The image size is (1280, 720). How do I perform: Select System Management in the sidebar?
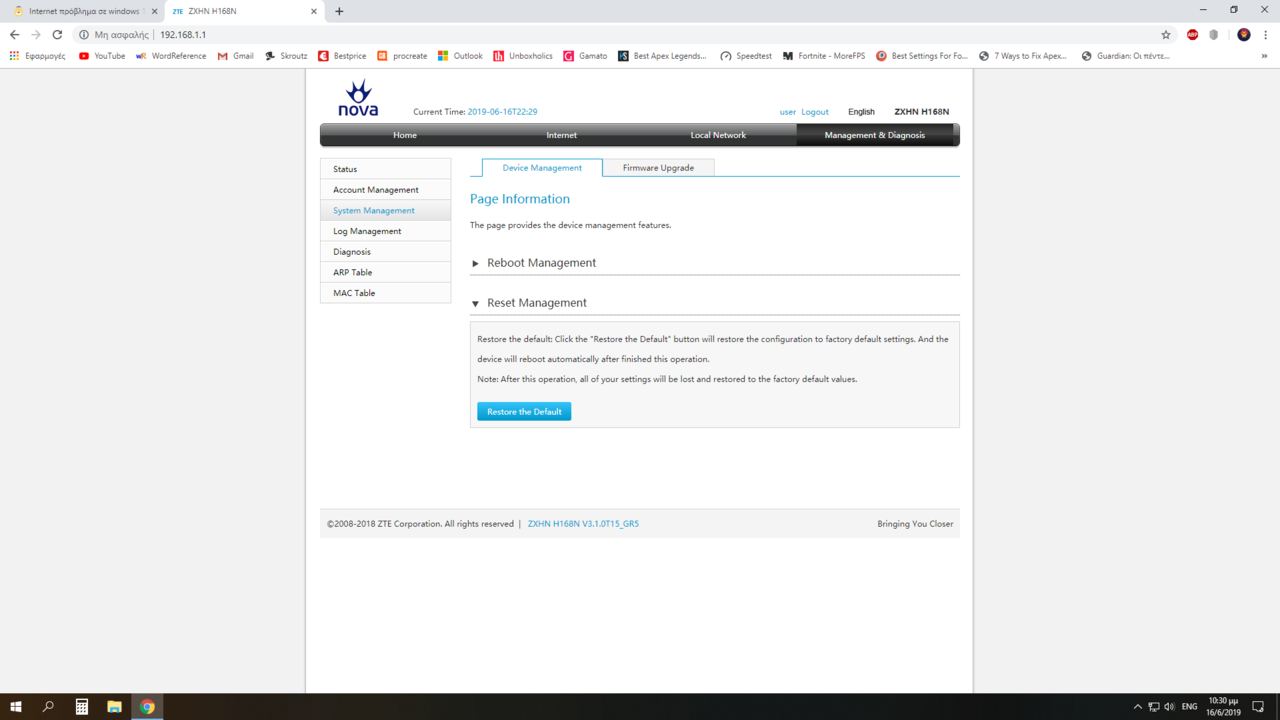click(x=385, y=211)
